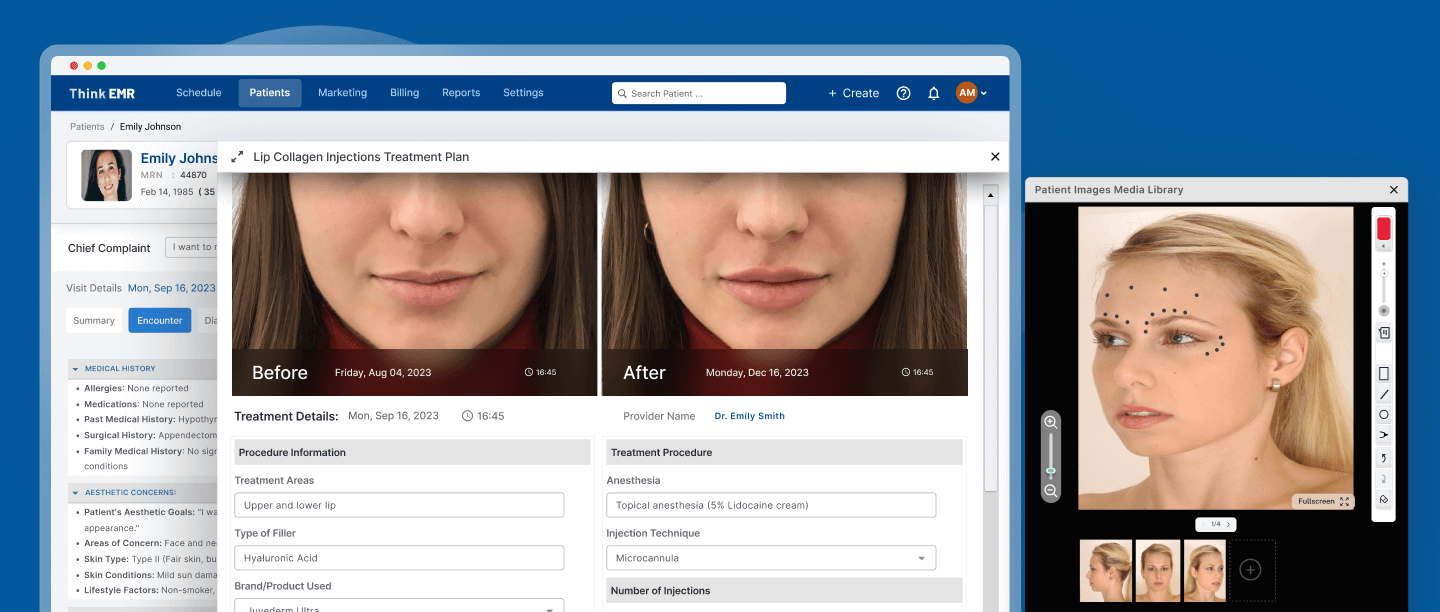
Task: Click the icon below the brush size slider
Action: (x=1384, y=333)
